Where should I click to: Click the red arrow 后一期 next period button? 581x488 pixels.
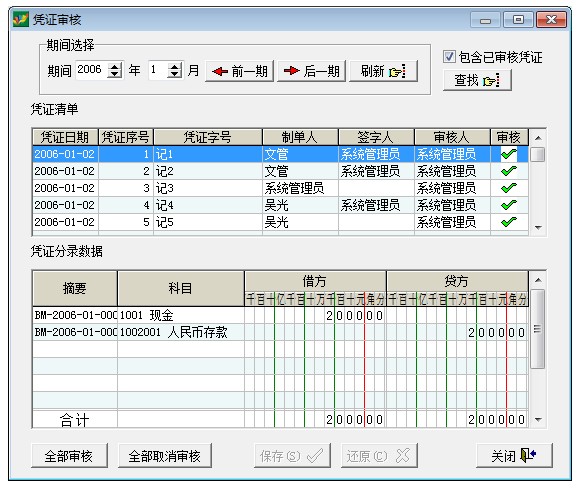tap(311, 71)
